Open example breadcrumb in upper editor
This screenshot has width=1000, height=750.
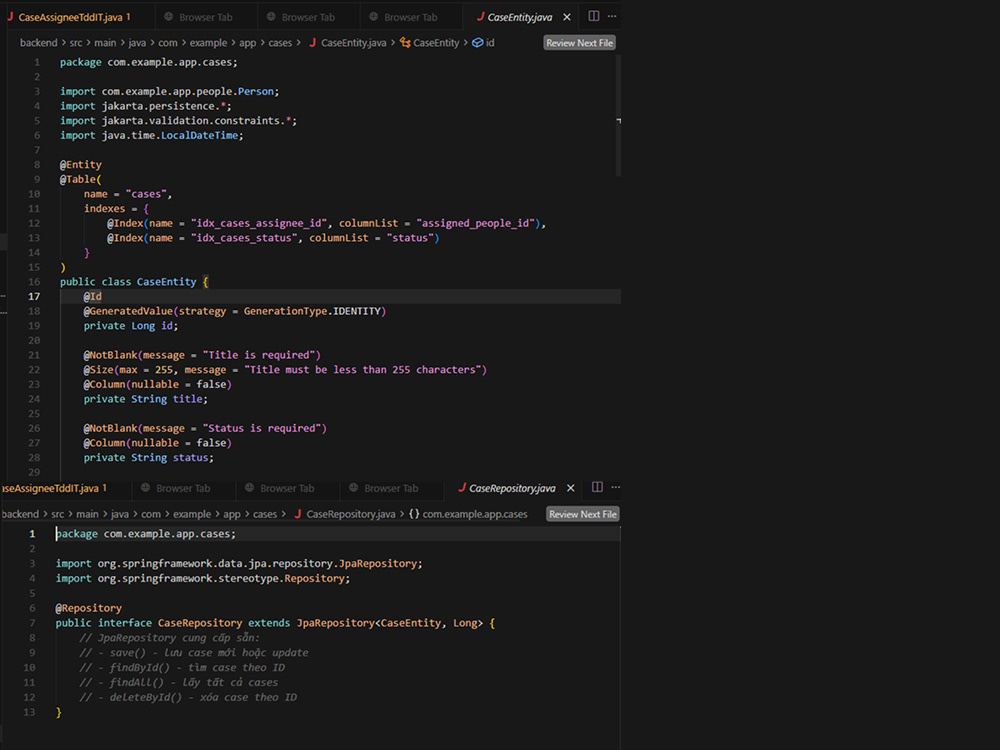tap(208, 43)
